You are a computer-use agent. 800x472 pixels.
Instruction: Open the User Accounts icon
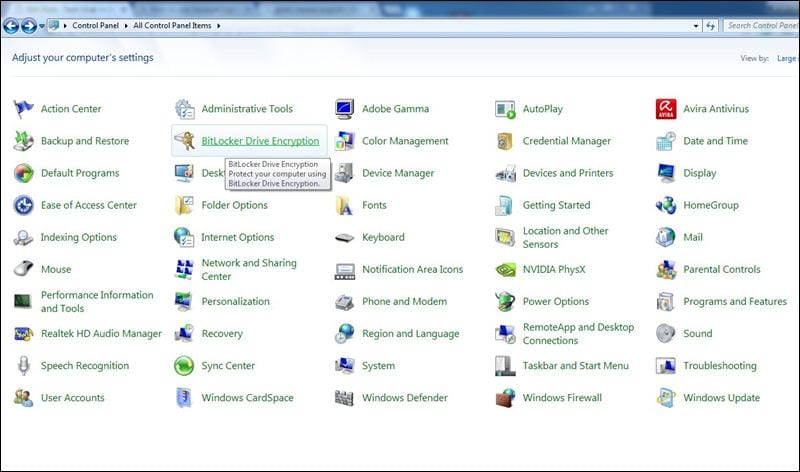[23, 398]
